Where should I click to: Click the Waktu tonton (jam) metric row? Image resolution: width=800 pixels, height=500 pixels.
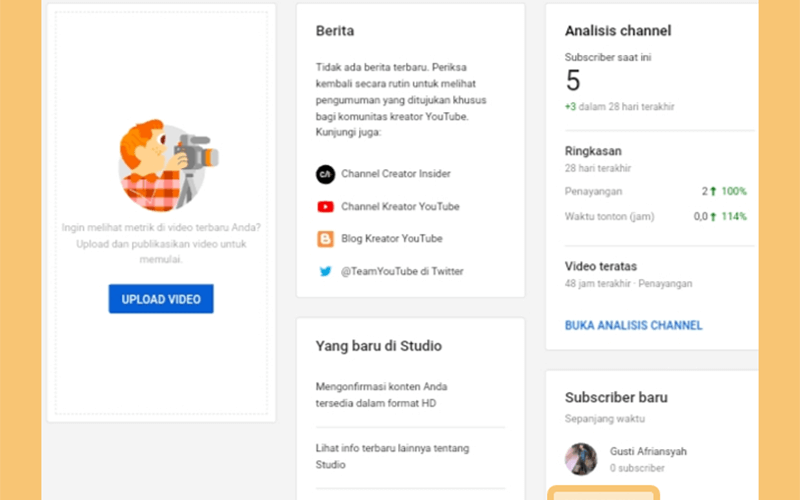point(656,216)
